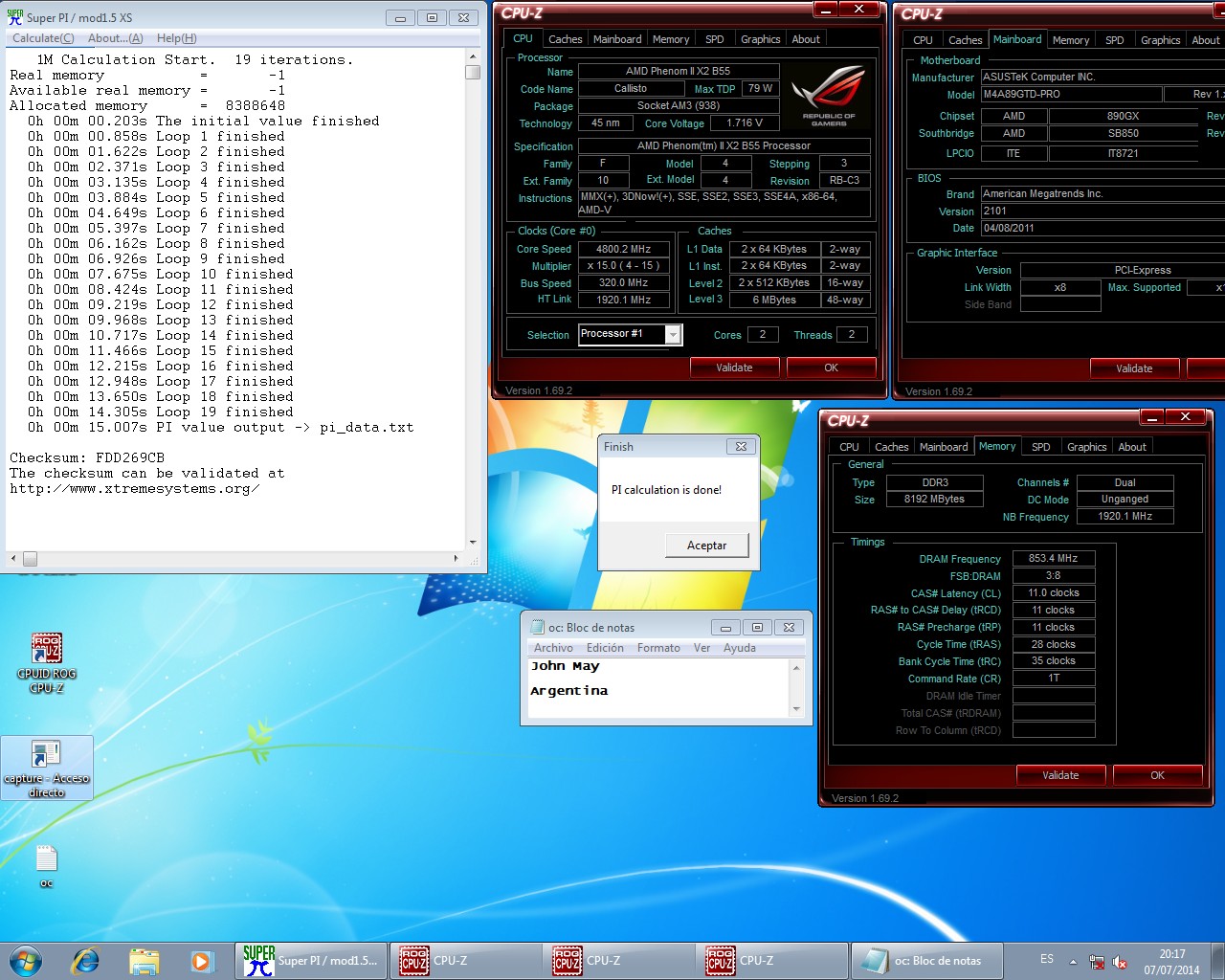The height and width of the screenshot is (980, 1225).
Task: Click the ES language indicator in the taskbar
Action: tap(1047, 959)
